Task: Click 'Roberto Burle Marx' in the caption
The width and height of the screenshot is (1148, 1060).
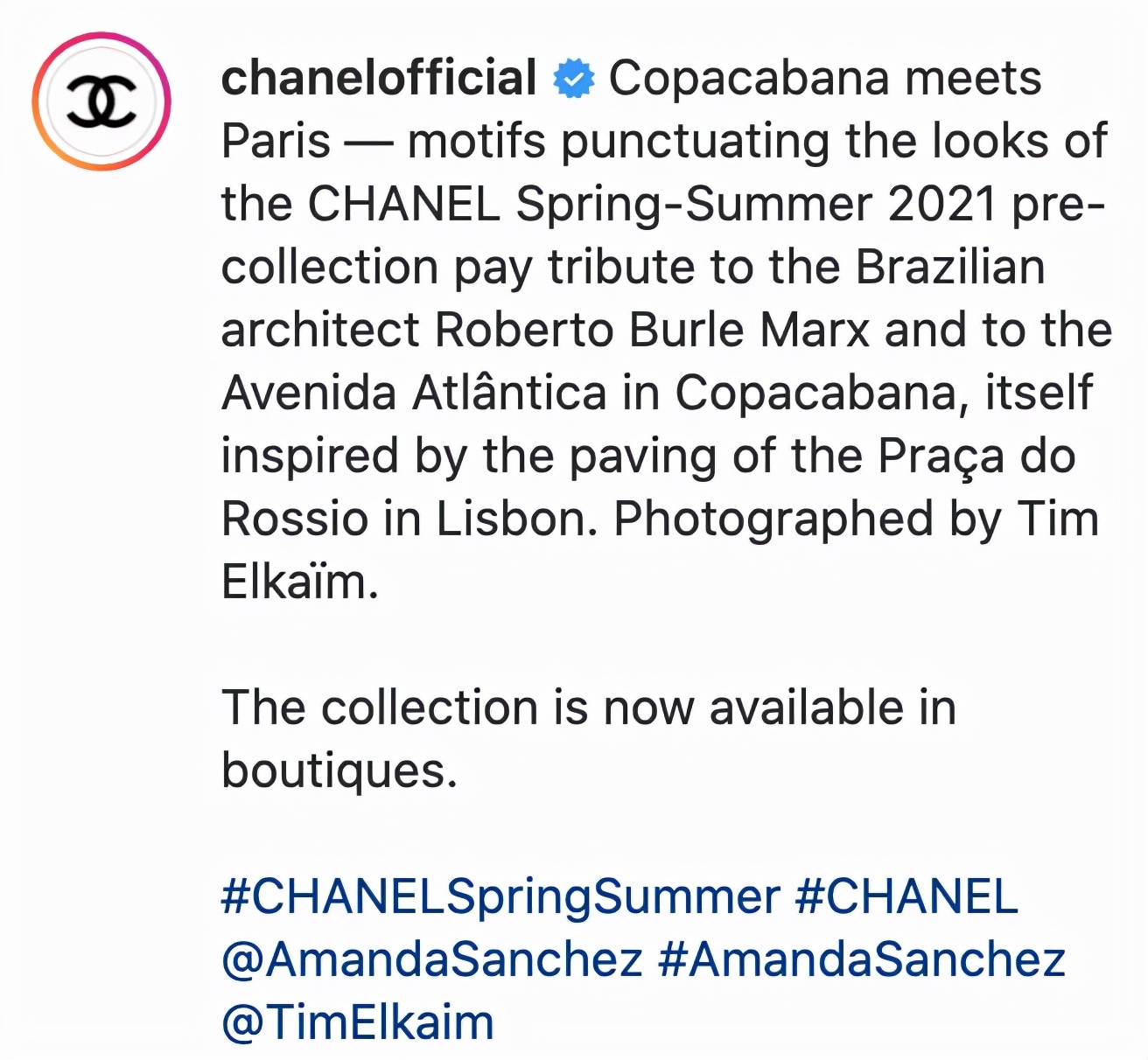Action: (652, 331)
